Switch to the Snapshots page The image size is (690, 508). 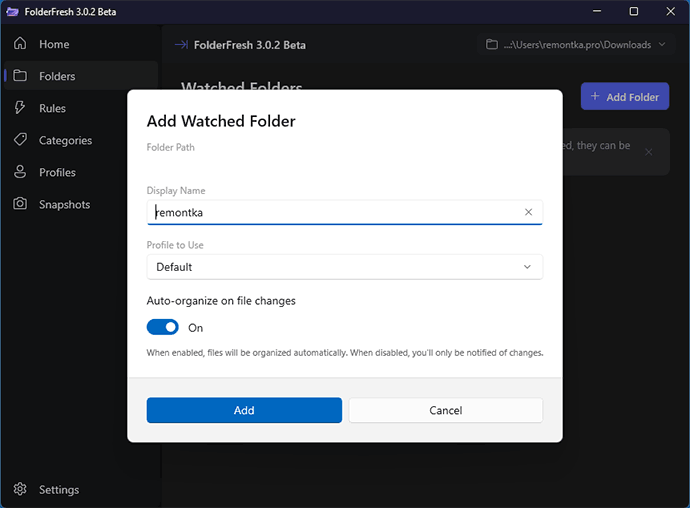pyautogui.click(x=64, y=204)
